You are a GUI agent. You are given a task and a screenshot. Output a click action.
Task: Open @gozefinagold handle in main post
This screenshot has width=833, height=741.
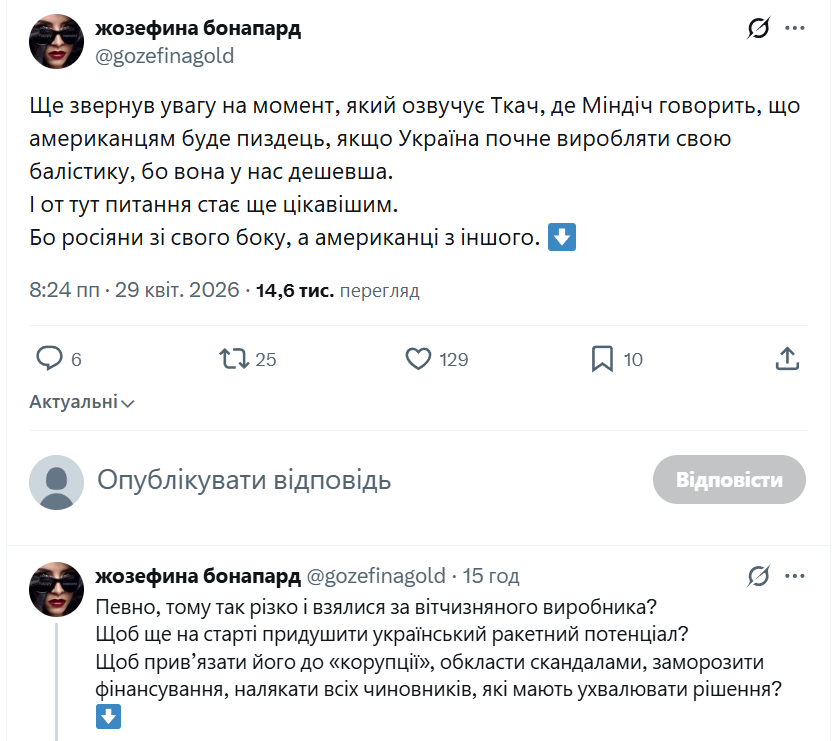coord(164,56)
